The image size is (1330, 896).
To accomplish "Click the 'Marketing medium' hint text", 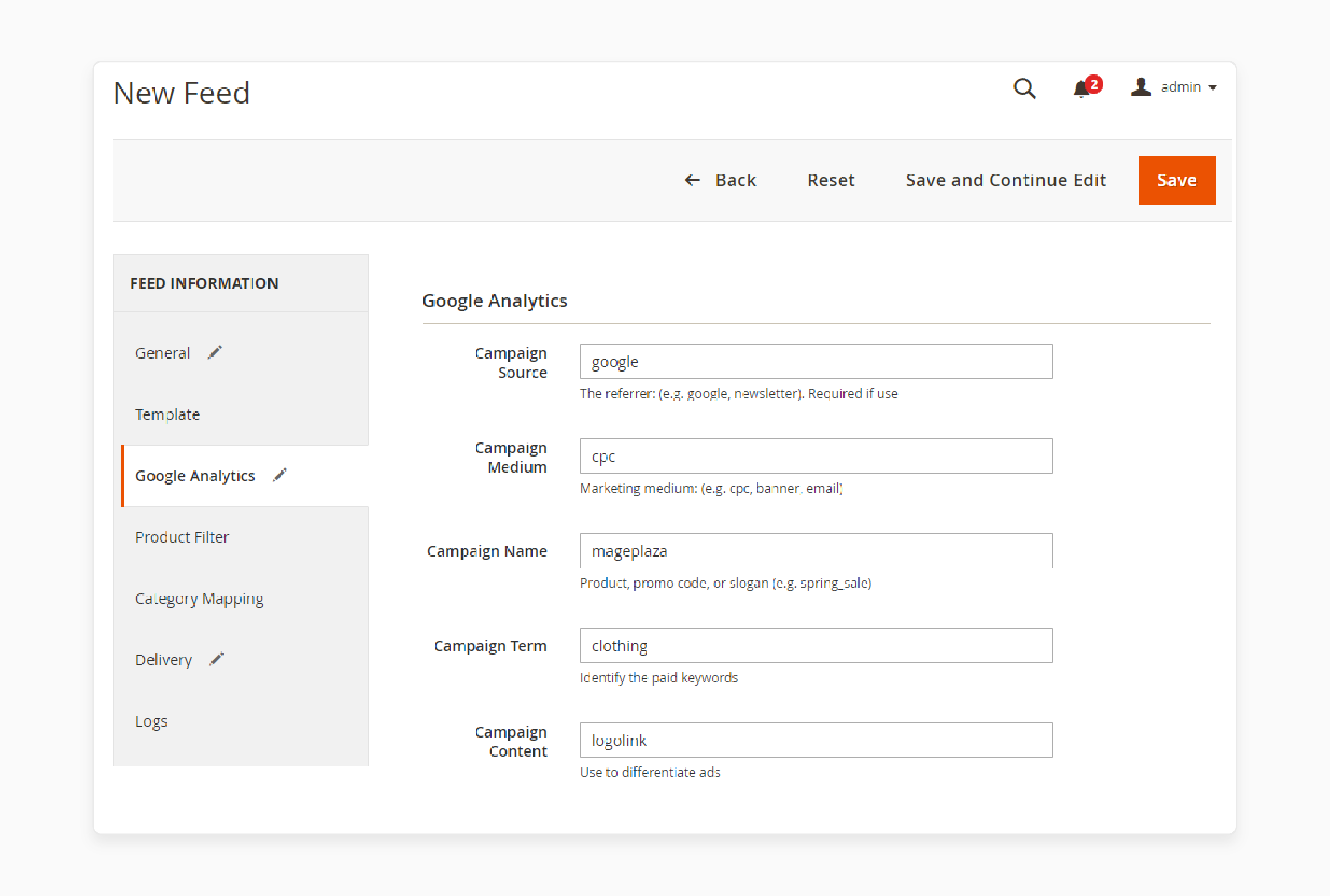I will pos(711,489).
